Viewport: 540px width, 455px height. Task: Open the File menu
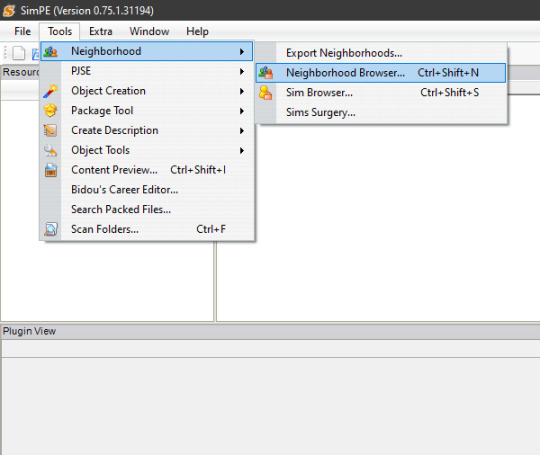(22, 31)
